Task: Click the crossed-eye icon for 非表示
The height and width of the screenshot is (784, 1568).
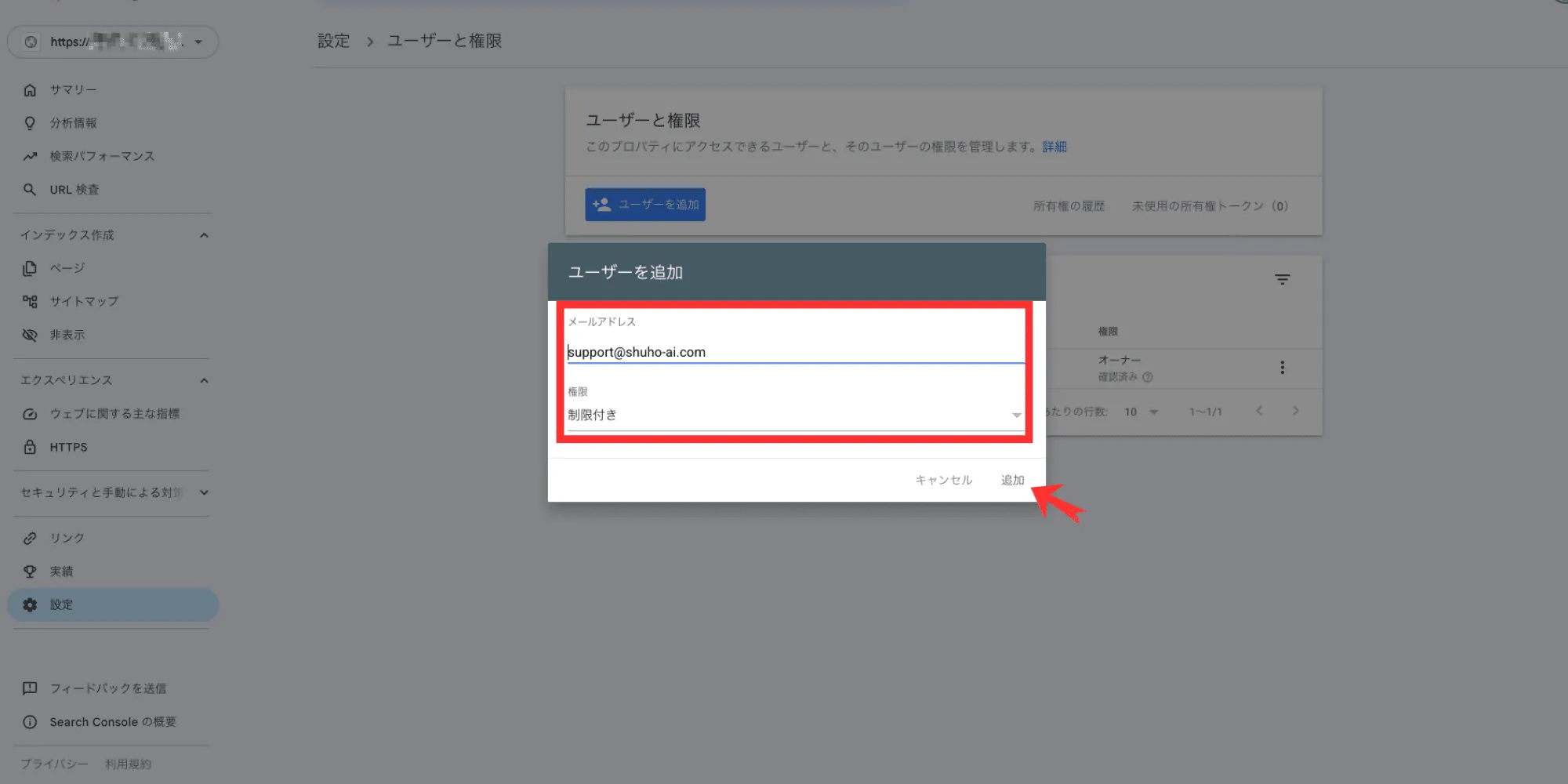Action: (30, 335)
